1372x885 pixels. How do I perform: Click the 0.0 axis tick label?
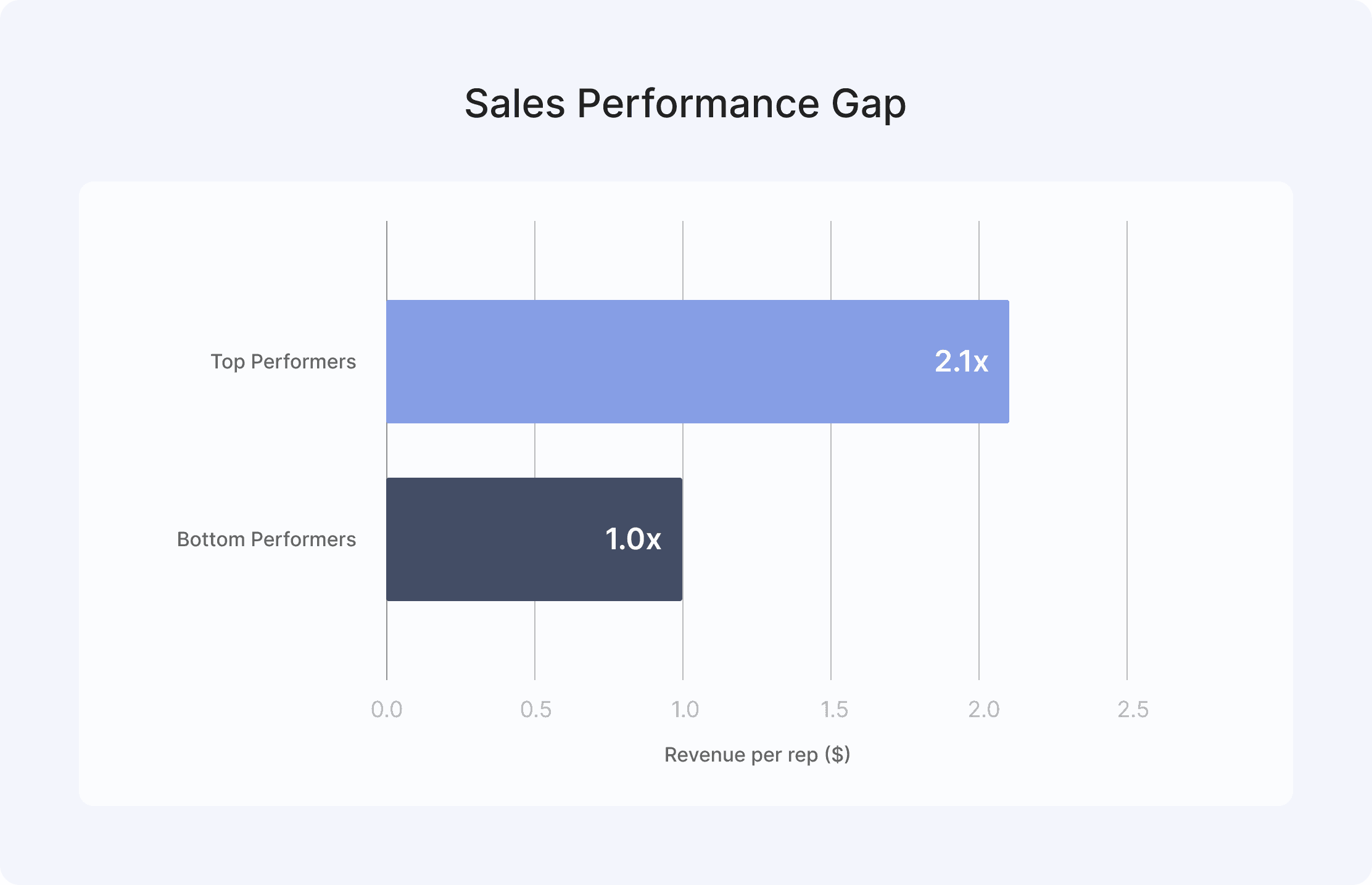387,710
